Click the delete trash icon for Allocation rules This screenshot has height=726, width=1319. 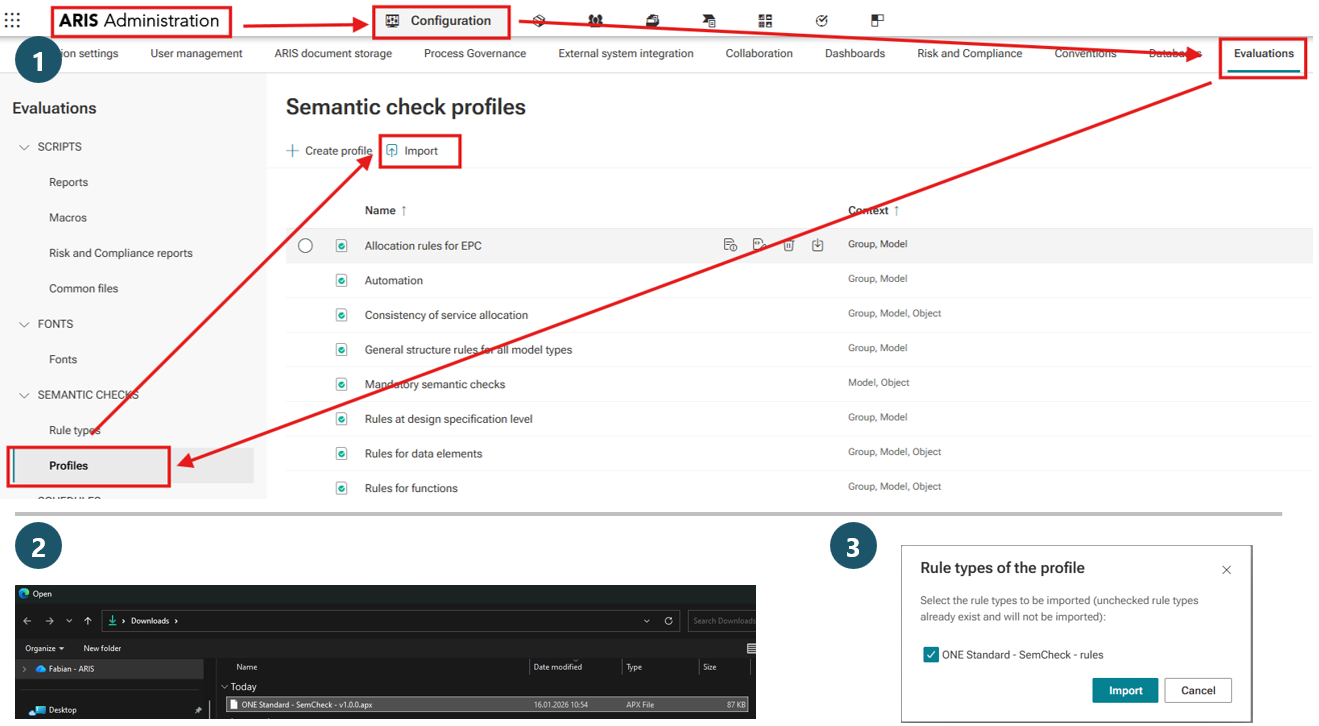(x=788, y=245)
